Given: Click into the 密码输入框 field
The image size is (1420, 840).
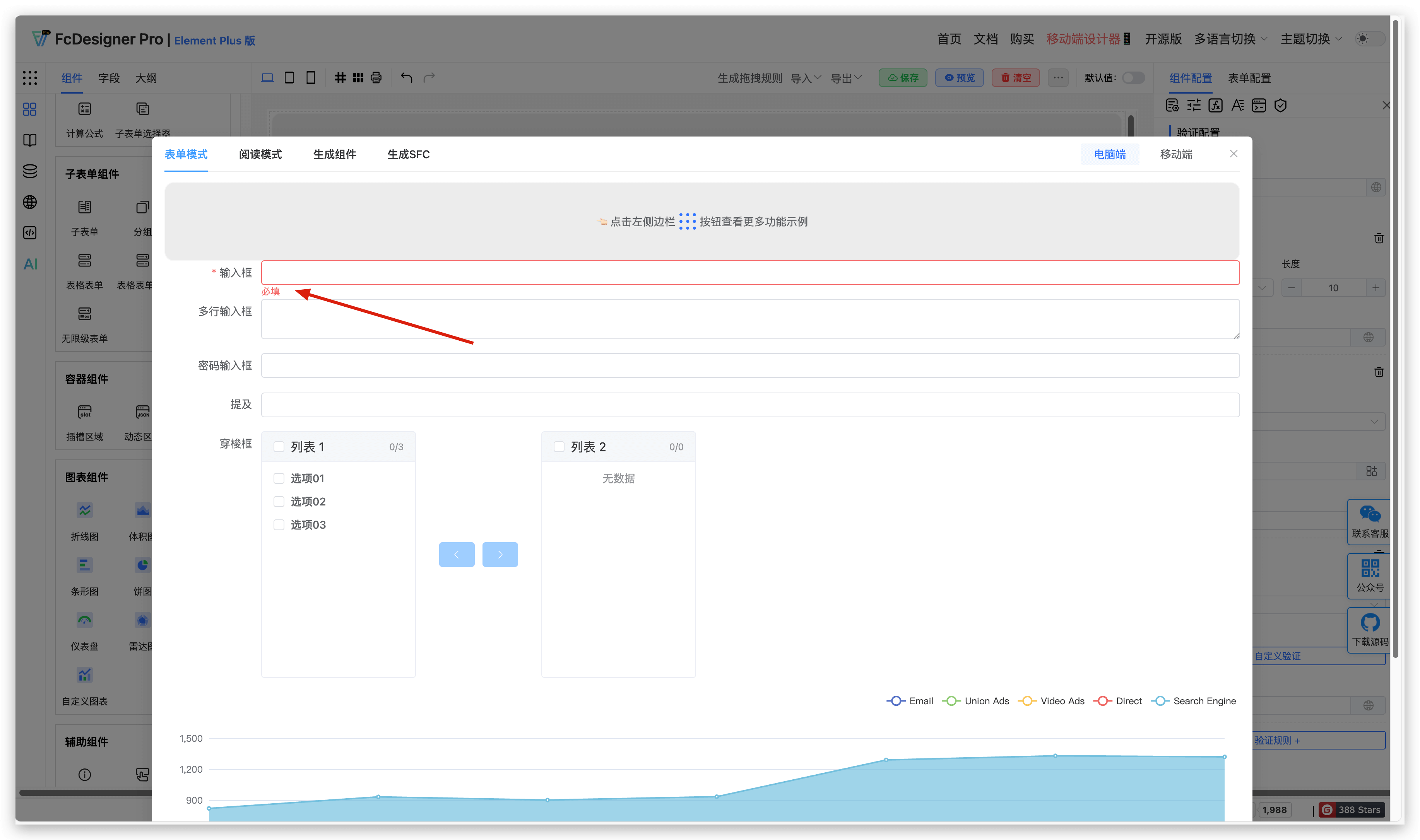Looking at the screenshot, I should point(749,365).
